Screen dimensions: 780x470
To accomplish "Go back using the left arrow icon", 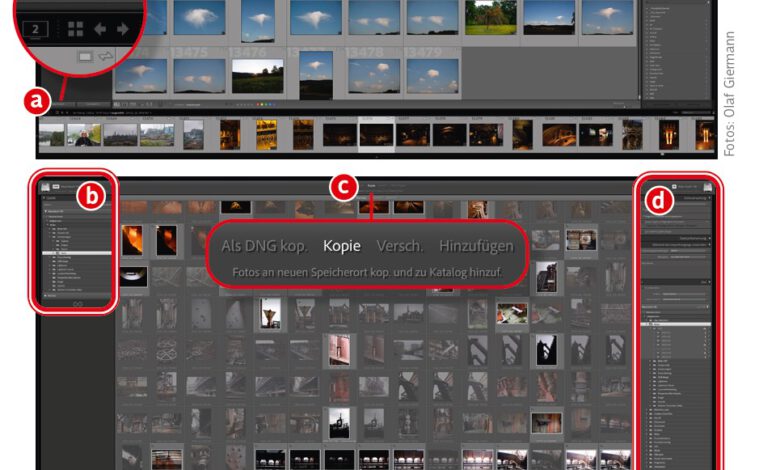I will coord(100,29).
